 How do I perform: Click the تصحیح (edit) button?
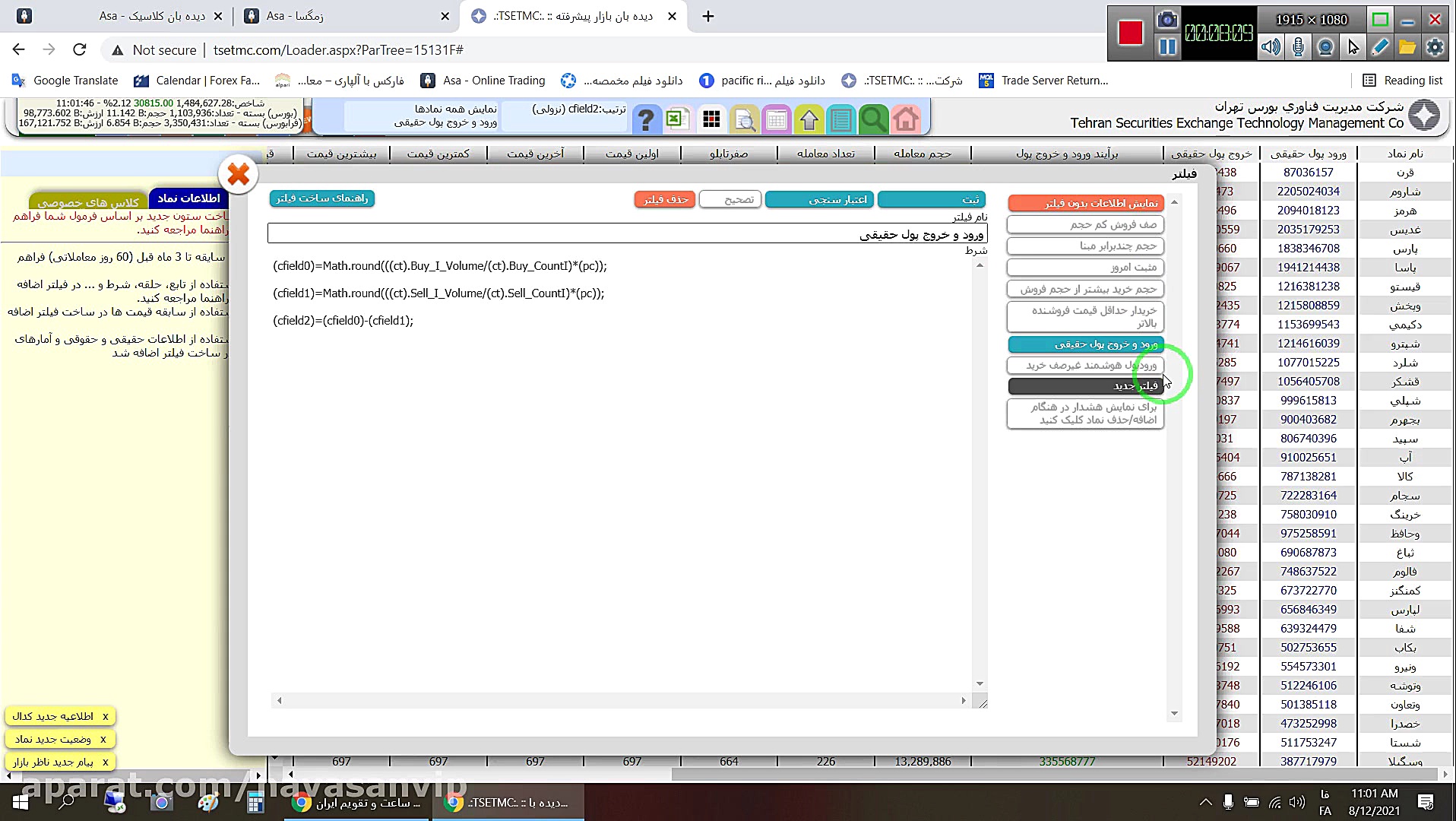730,200
